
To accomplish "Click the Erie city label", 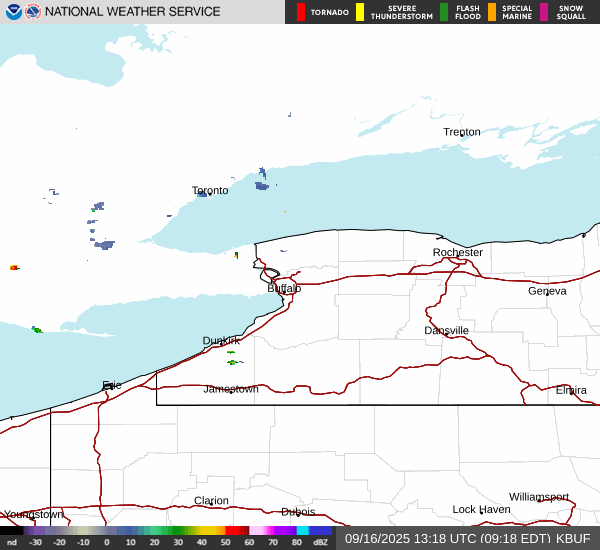I will coord(112,385).
